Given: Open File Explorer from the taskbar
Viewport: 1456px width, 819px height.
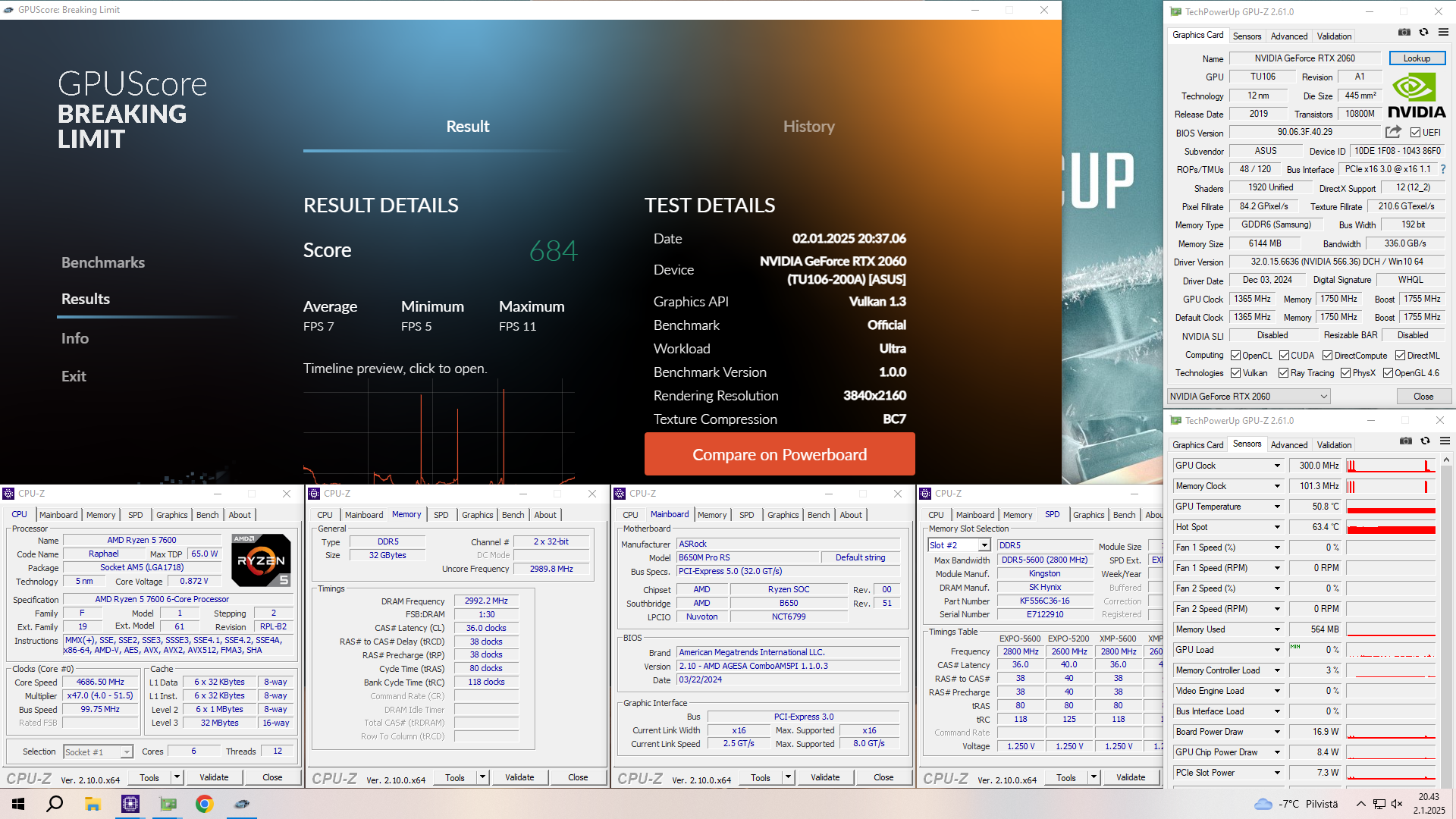Looking at the screenshot, I should tap(93, 804).
